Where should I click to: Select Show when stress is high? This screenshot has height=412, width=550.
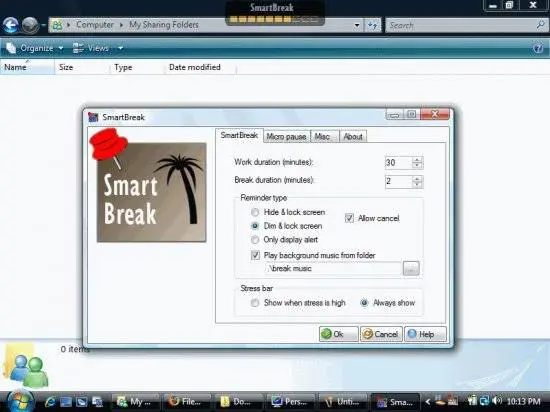255,303
